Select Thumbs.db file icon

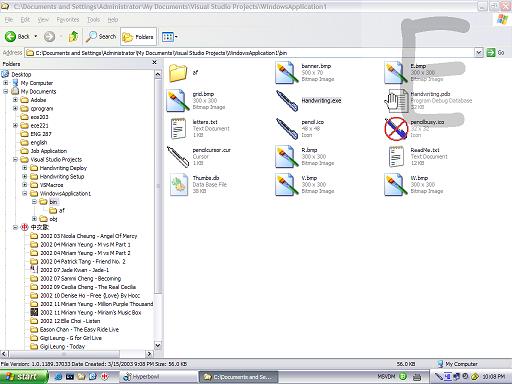(x=178, y=184)
